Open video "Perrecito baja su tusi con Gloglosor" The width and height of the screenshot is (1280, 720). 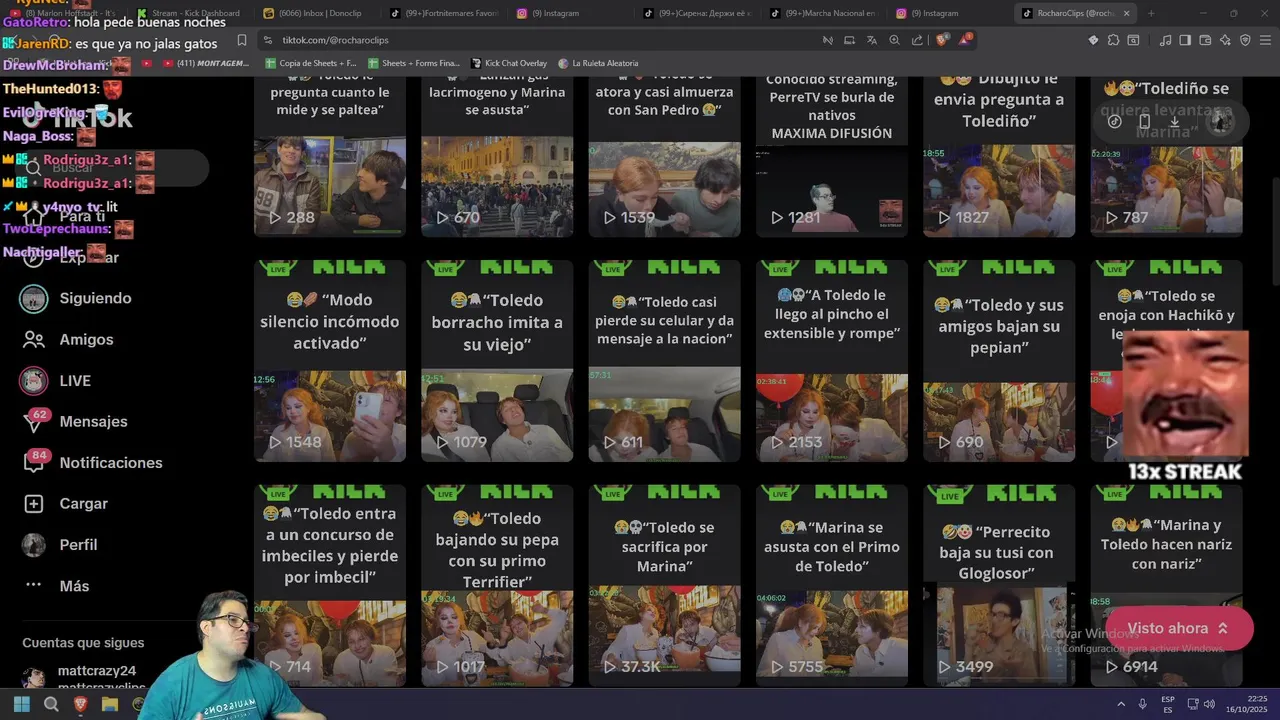point(999,586)
